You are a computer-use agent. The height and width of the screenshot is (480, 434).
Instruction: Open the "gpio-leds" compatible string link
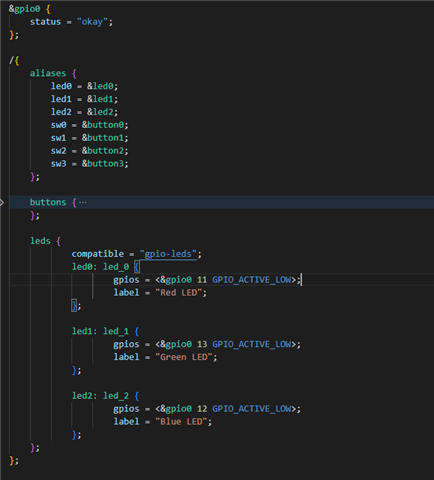168,254
